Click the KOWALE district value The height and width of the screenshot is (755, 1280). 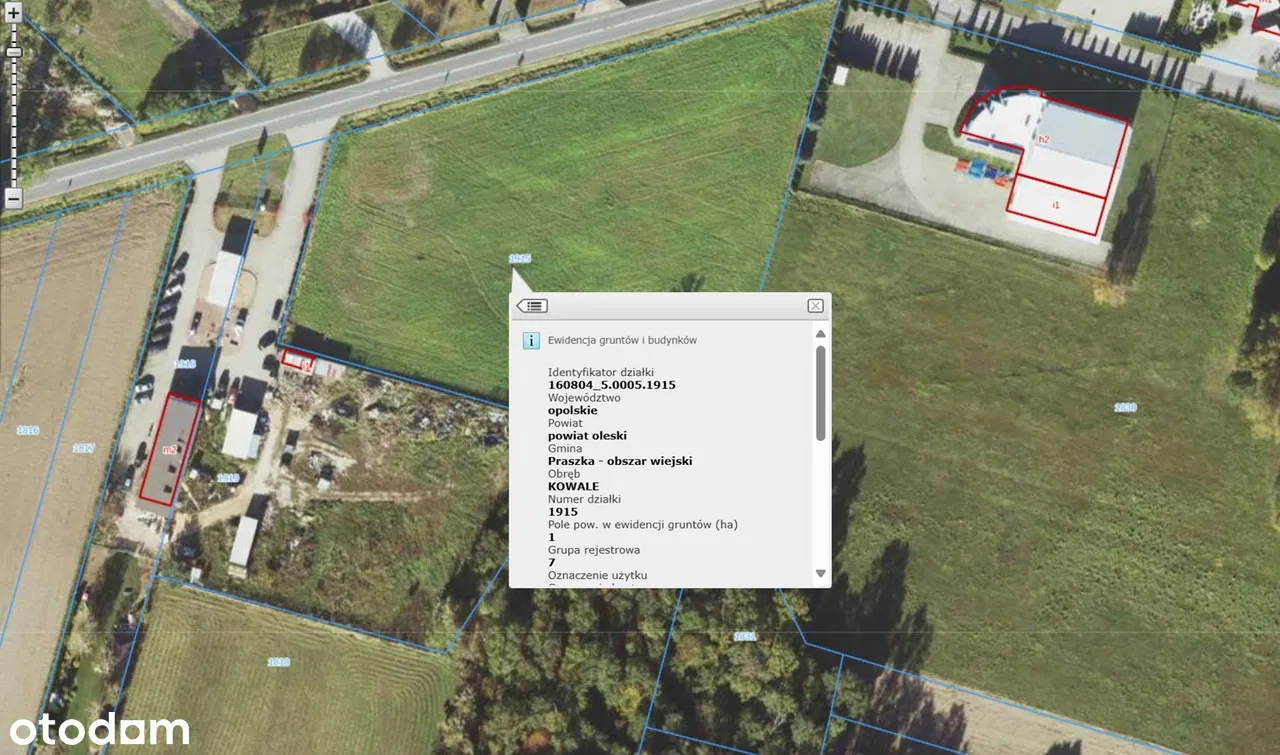pyautogui.click(x=573, y=486)
